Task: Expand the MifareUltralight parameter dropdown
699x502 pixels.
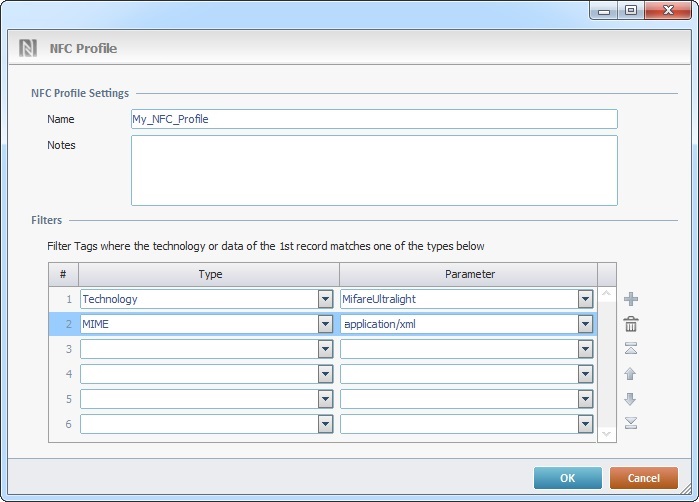Action: point(585,299)
